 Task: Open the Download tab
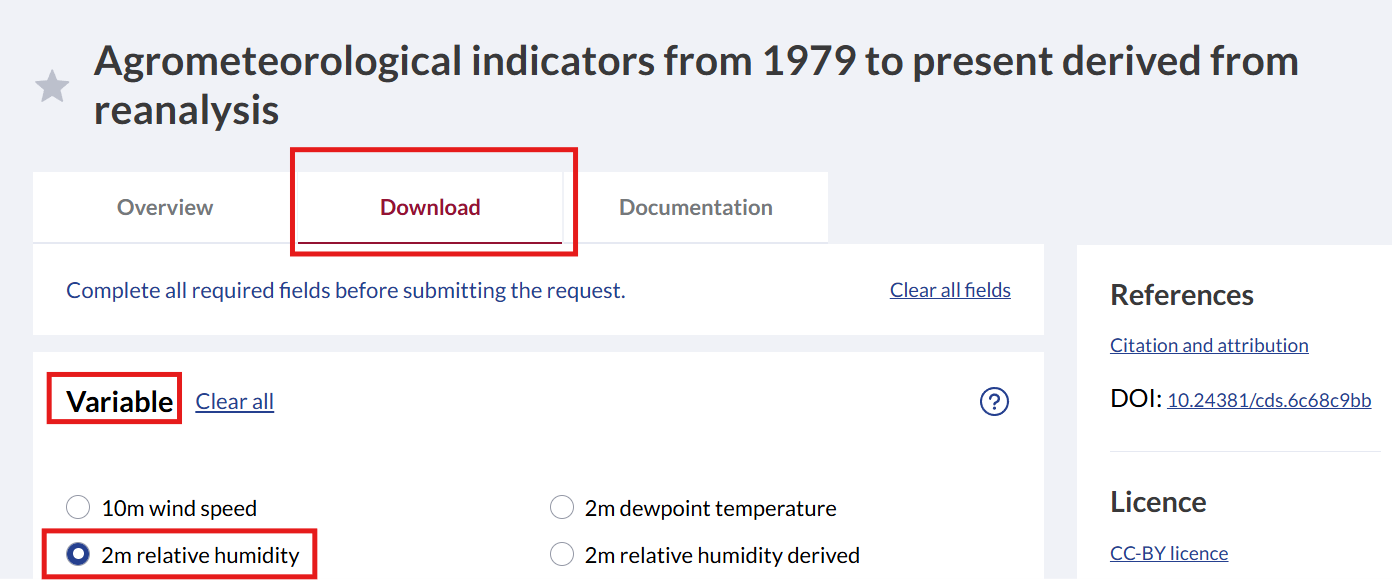click(x=430, y=208)
